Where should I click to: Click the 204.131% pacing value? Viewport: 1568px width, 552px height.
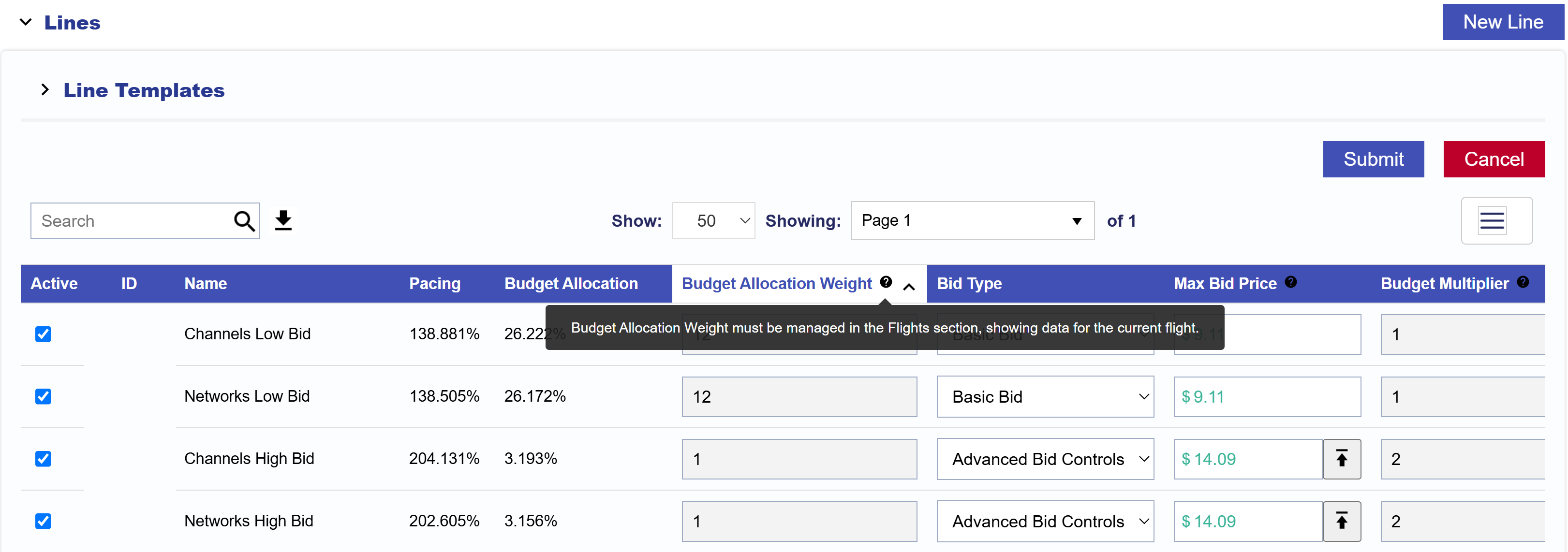[x=444, y=459]
